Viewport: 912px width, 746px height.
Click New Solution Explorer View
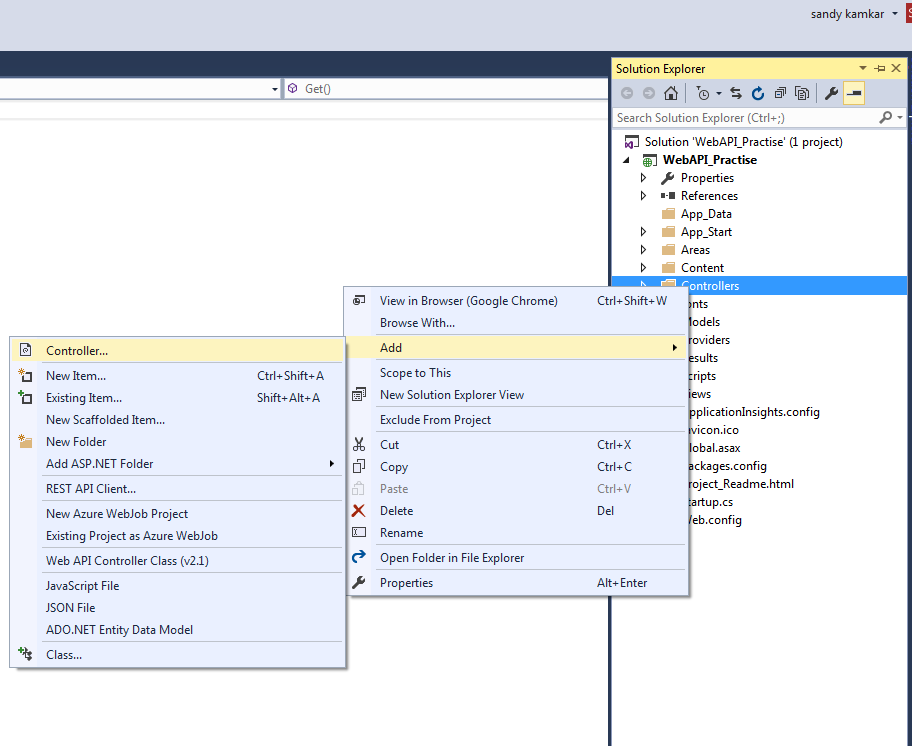(516, 395)
